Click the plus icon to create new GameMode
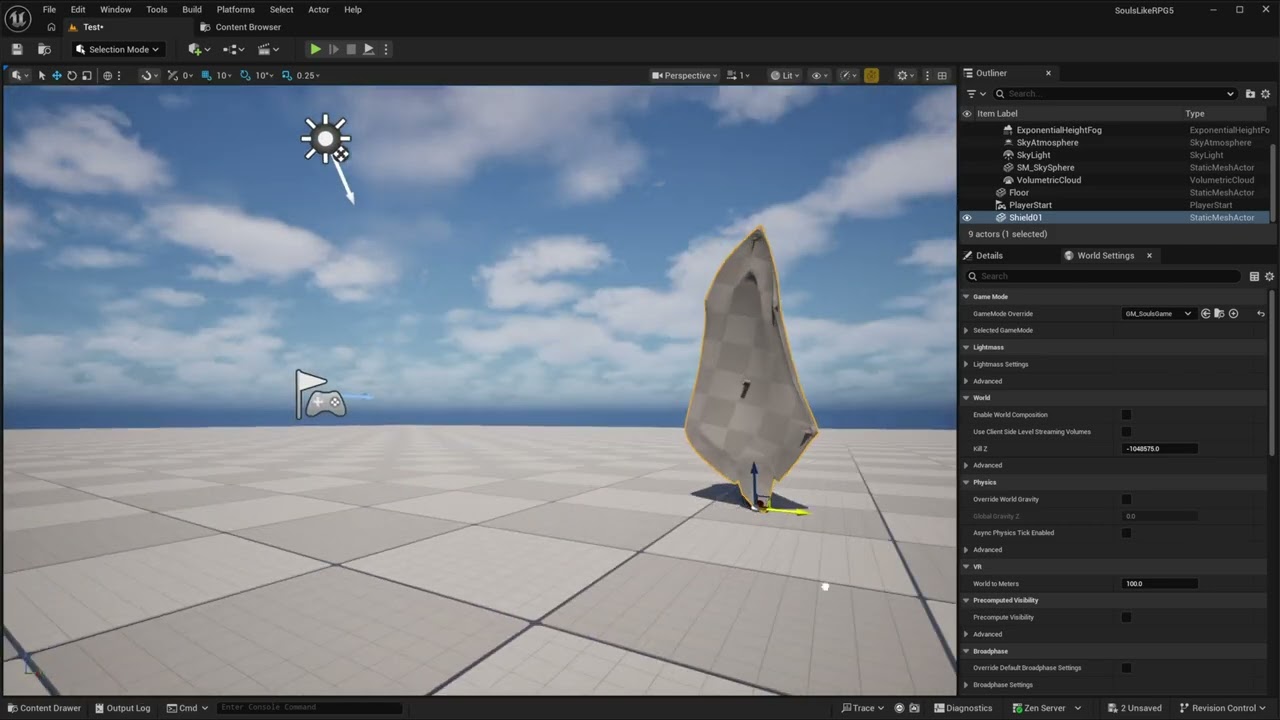 click(1233, 314)
